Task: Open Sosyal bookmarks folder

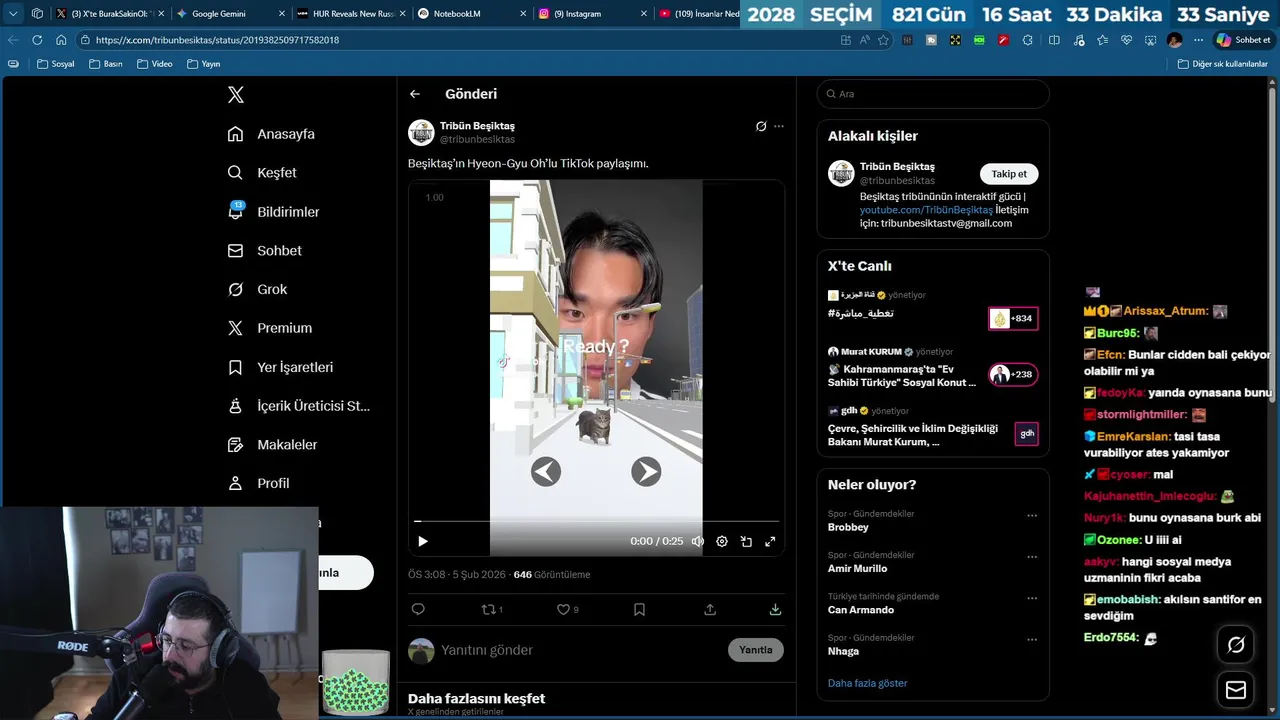Action: (x=55, y=64)
